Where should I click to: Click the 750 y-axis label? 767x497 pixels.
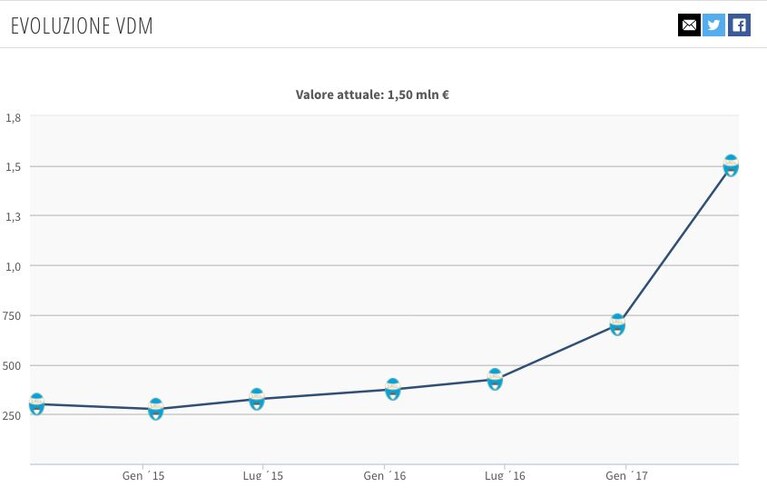(x=12, y=316)
